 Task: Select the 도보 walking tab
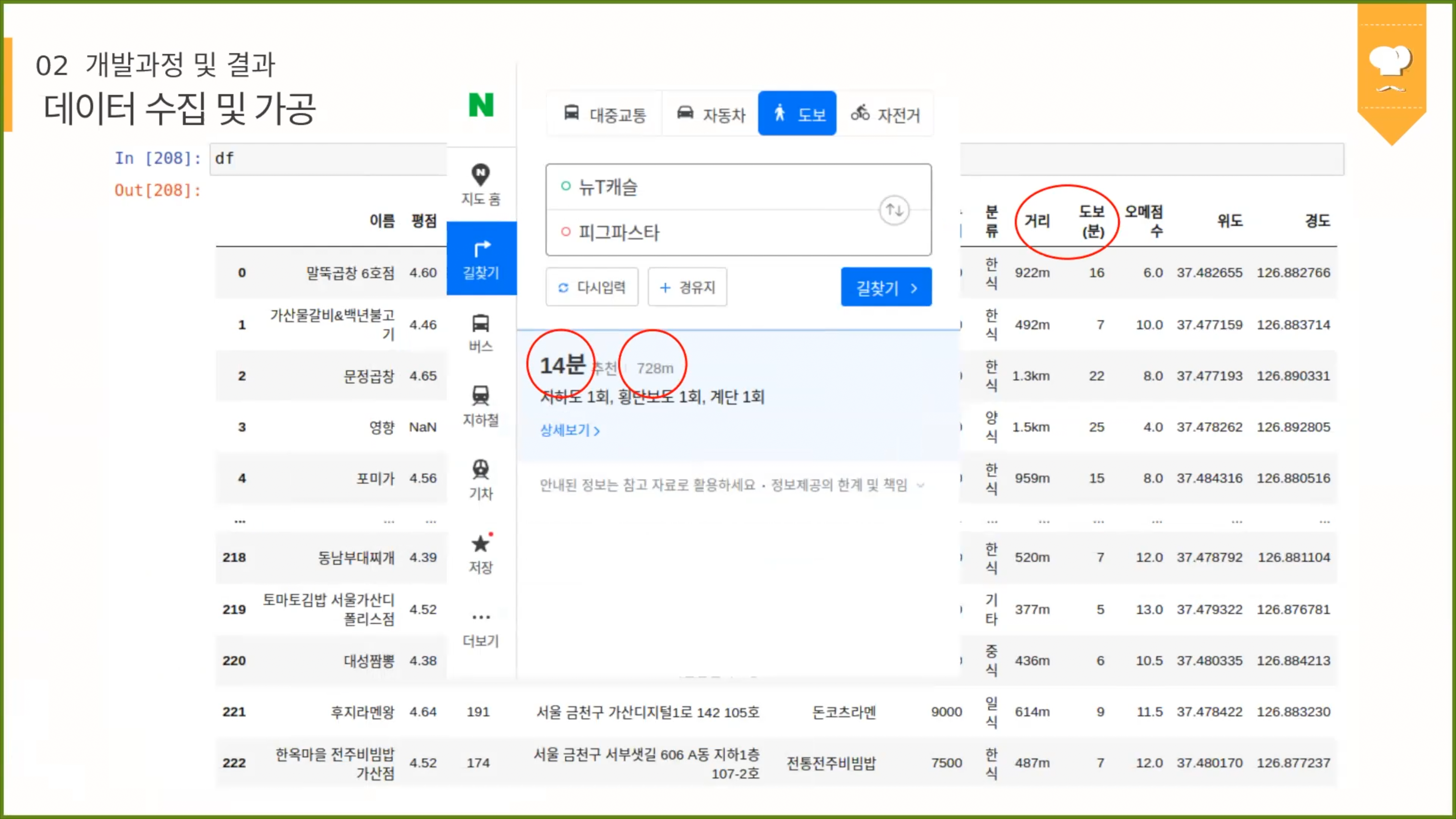(797, 114)
